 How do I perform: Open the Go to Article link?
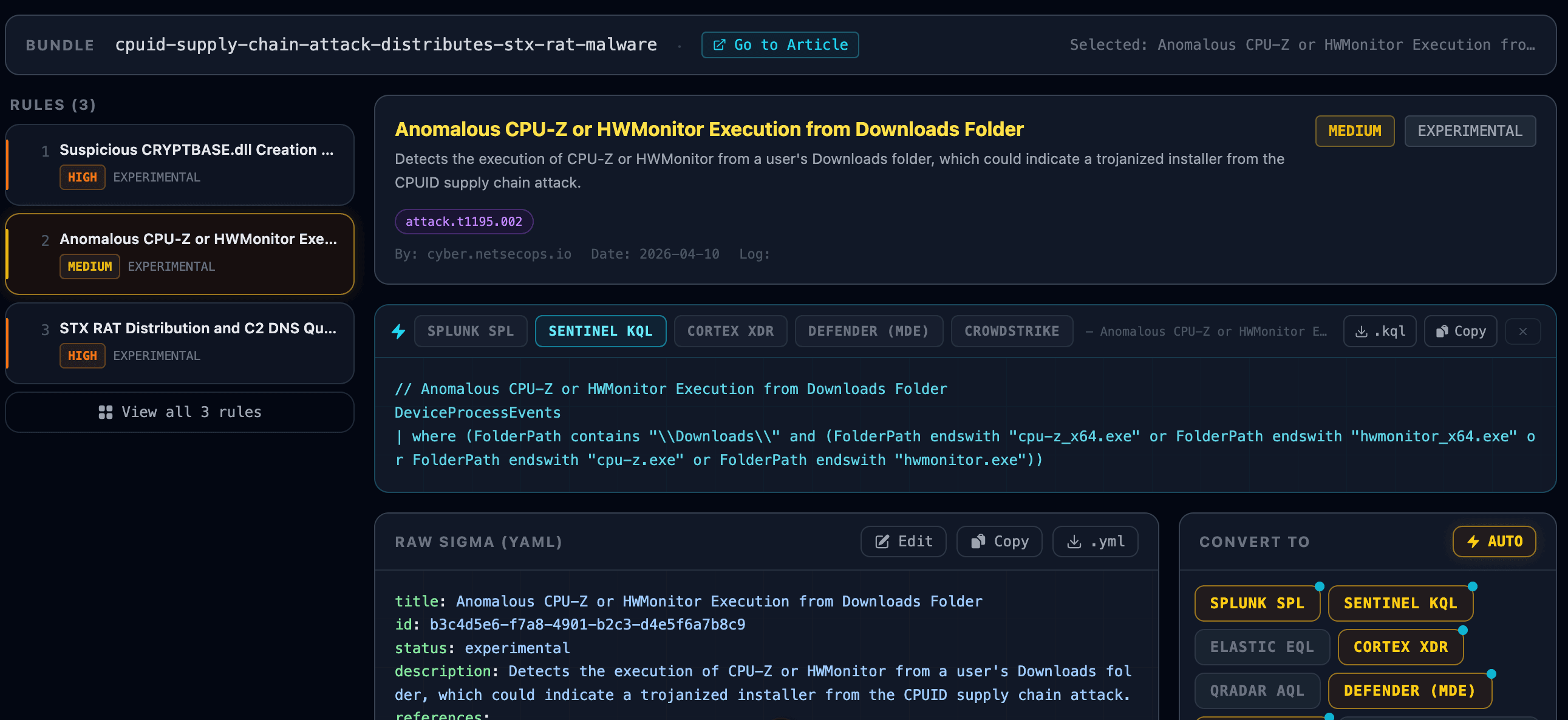point(780,45)
